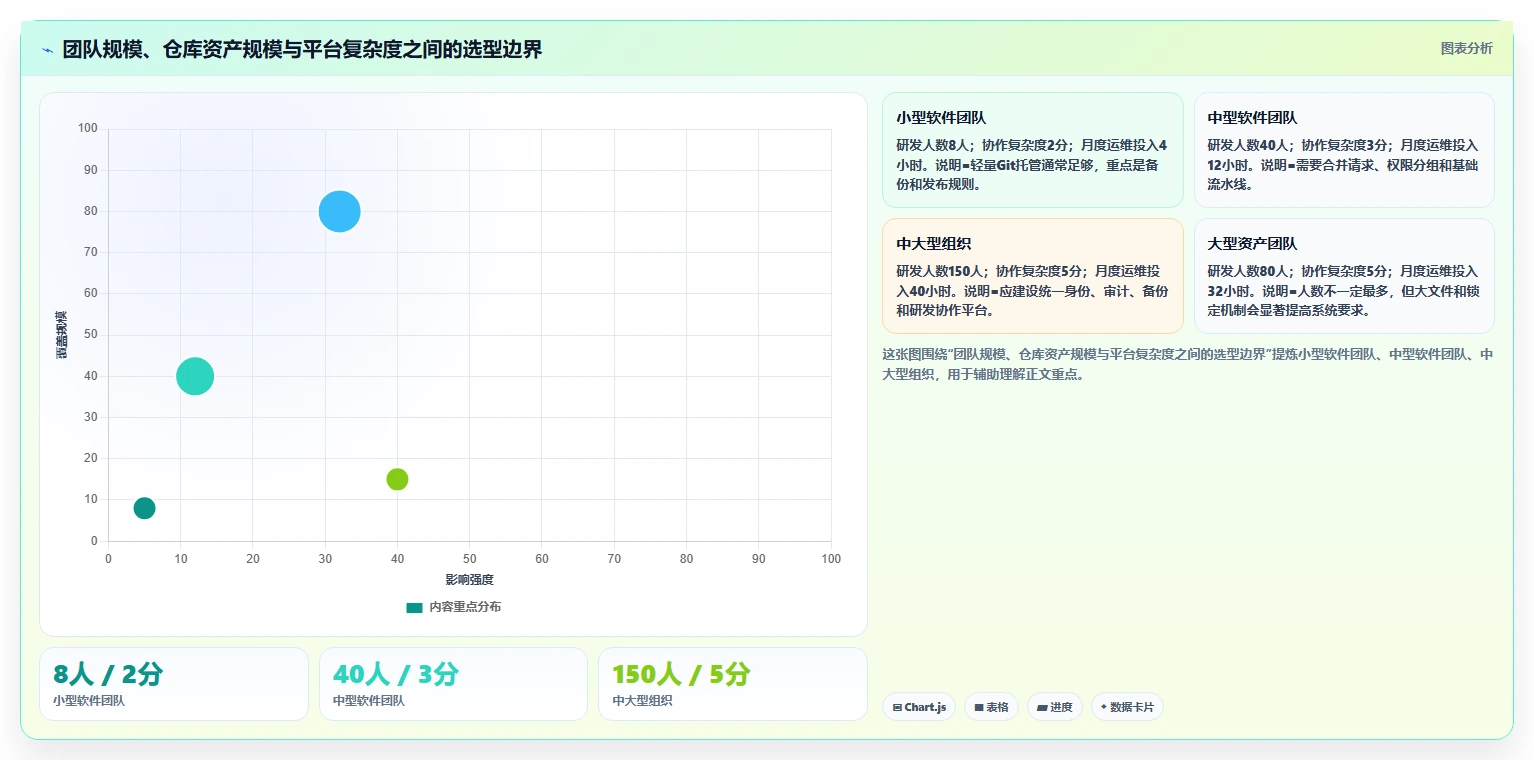Click the 100 label on the y-axis
This screenshot has height=760, width=1534.
tap(88, 128)
